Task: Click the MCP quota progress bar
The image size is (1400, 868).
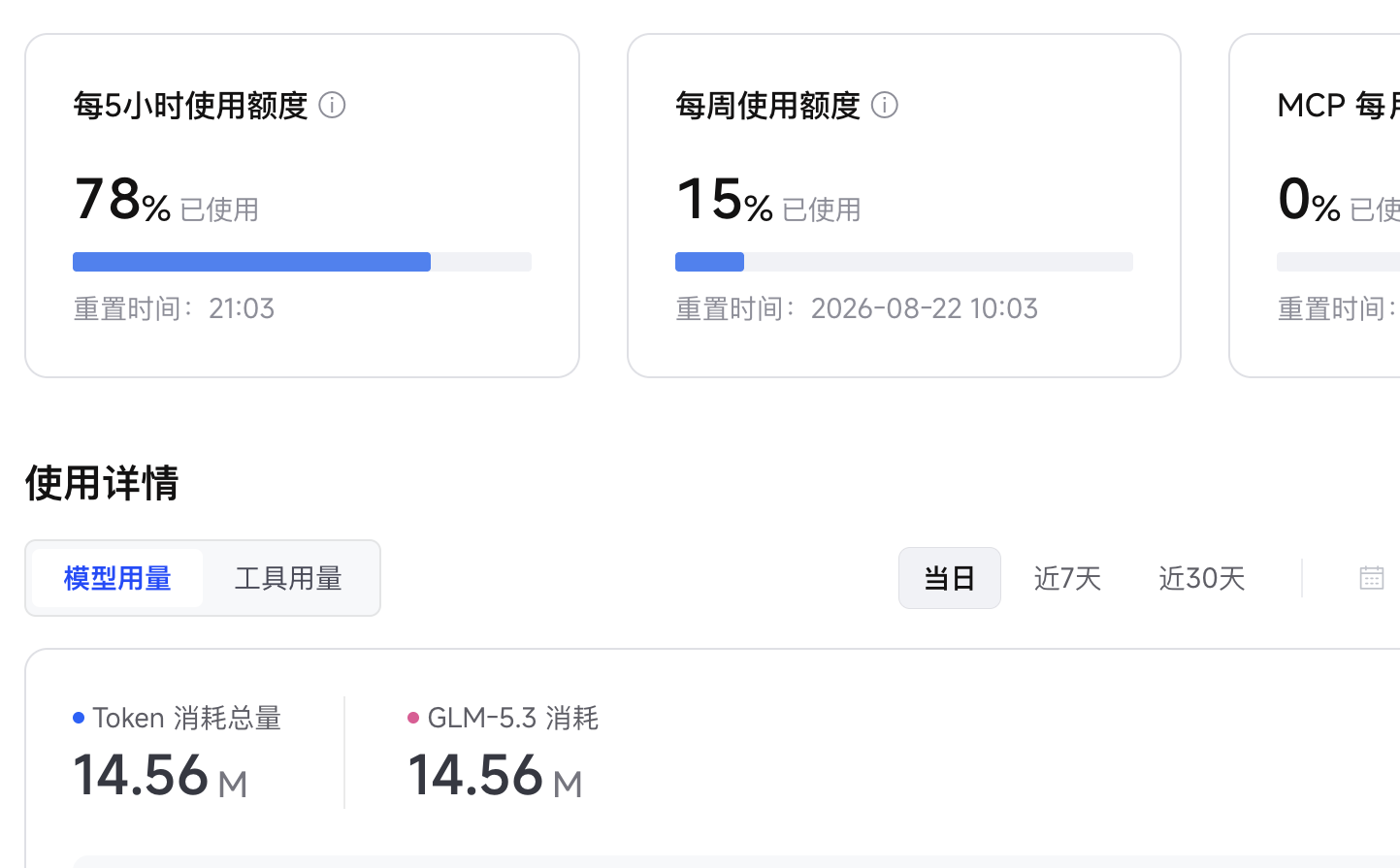Action: click(1338, 262)
